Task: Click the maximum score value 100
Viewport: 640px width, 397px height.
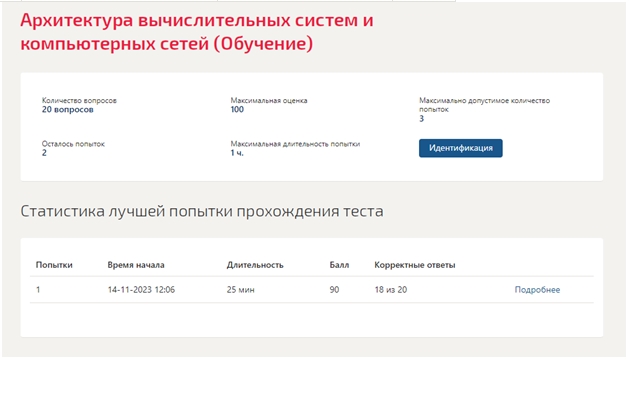Action: [x=237, y=109]
